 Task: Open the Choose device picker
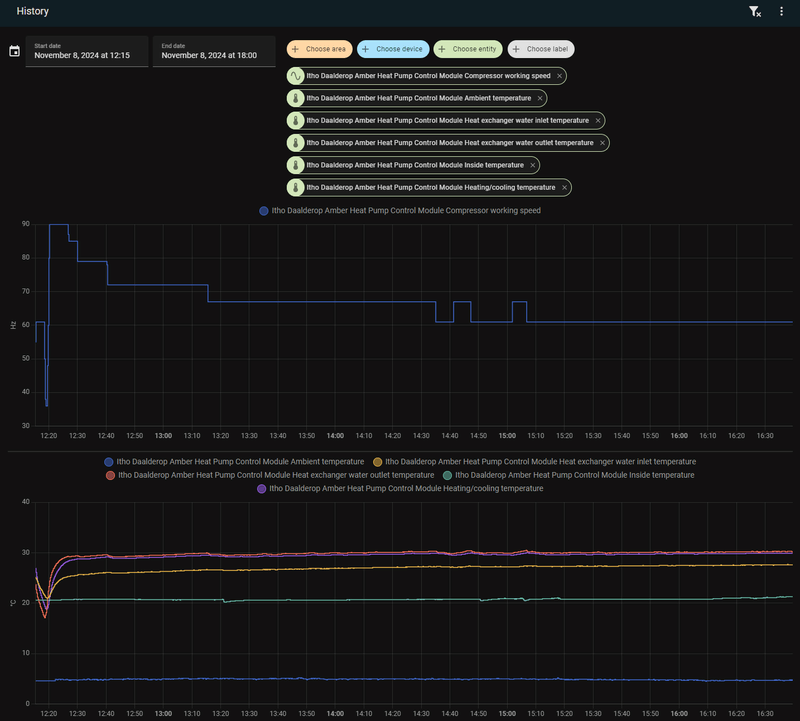click(392, 49)
